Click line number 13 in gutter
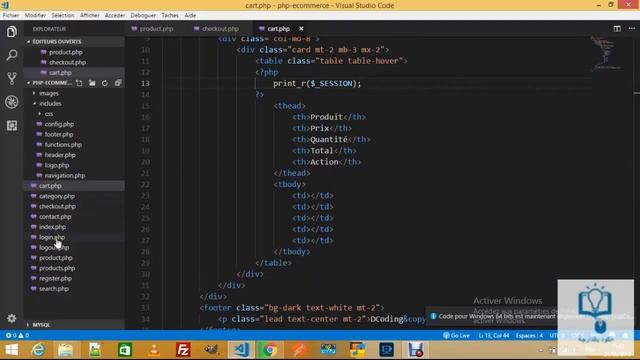Image resolution: width=640 pixels, height=360 pixels. click(x=145, y=83)
